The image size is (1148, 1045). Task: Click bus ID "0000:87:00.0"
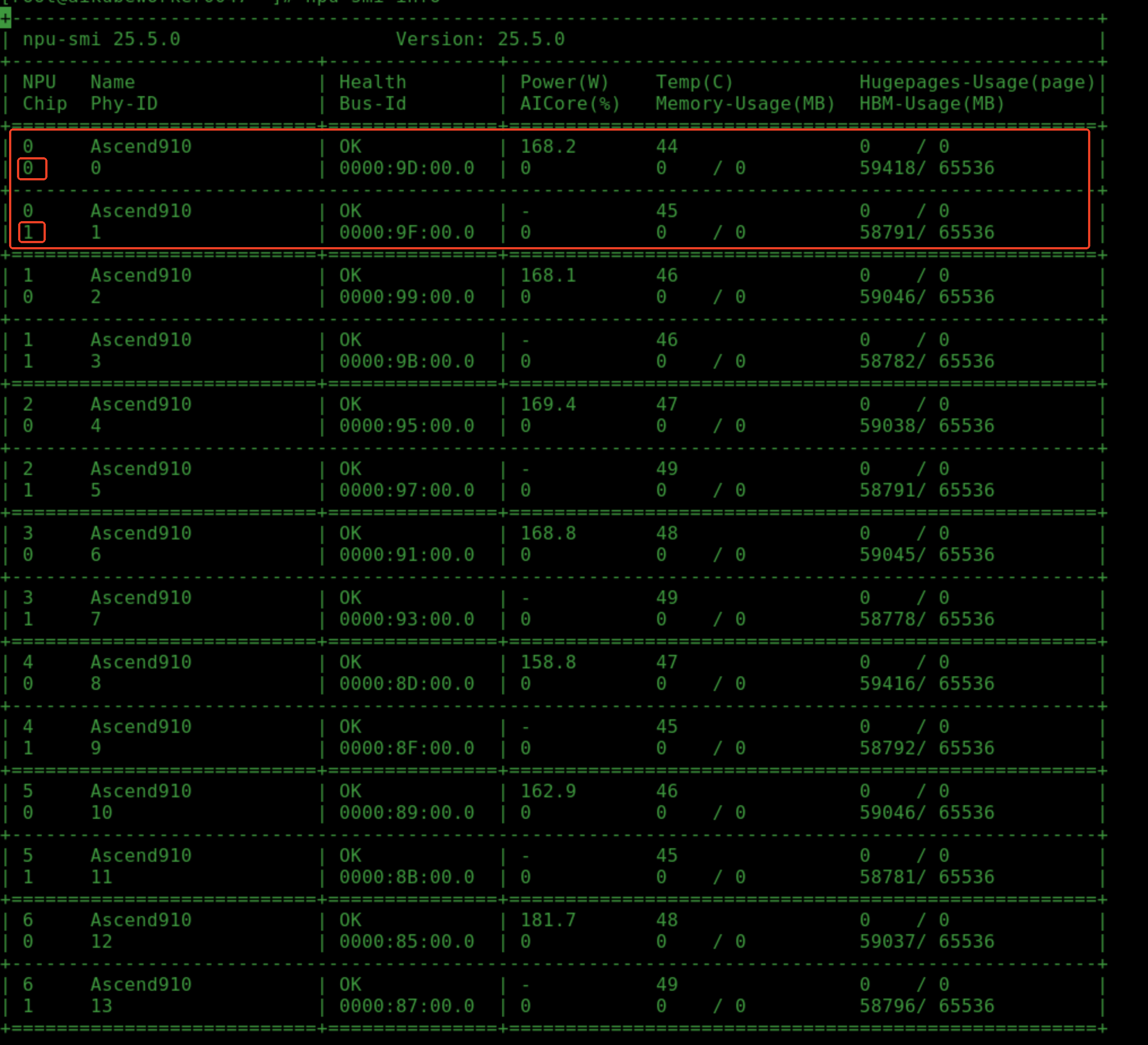point(407,1006)
